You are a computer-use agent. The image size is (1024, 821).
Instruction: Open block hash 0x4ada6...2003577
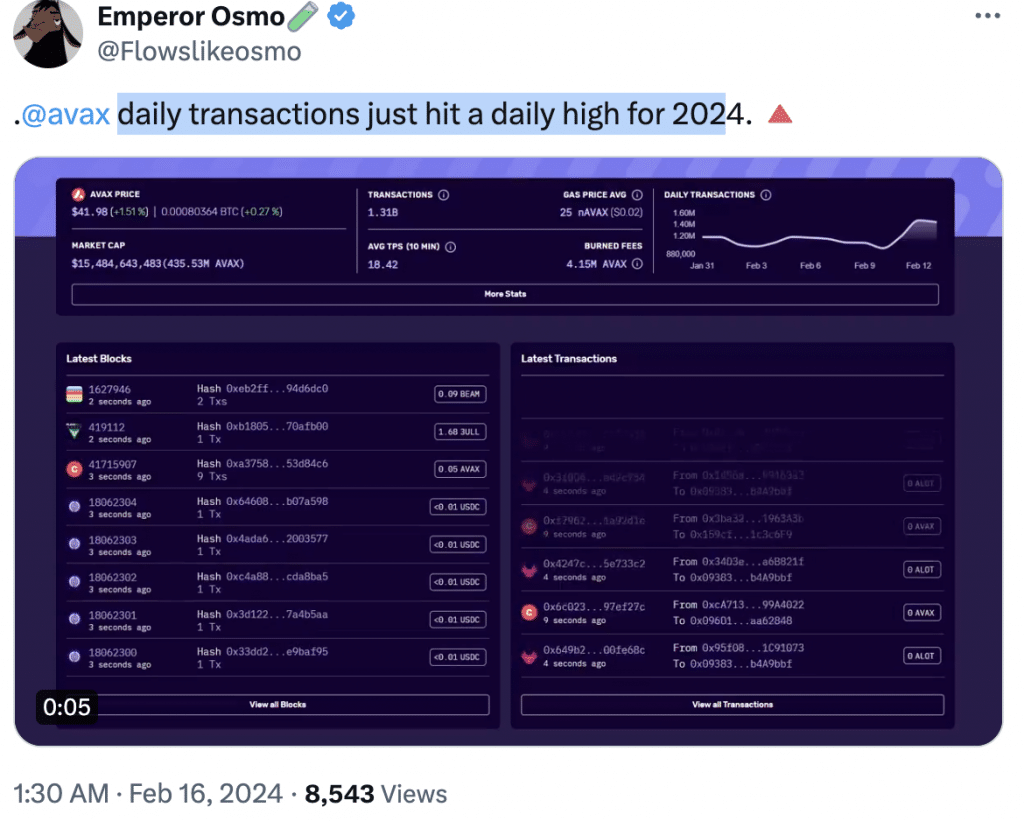tap(277, 539)
